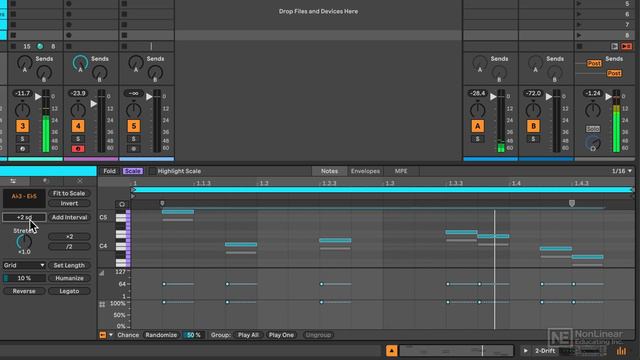Toggle first Post send button
The height and width of the screenshot is (360, 640).
point(594,63)
